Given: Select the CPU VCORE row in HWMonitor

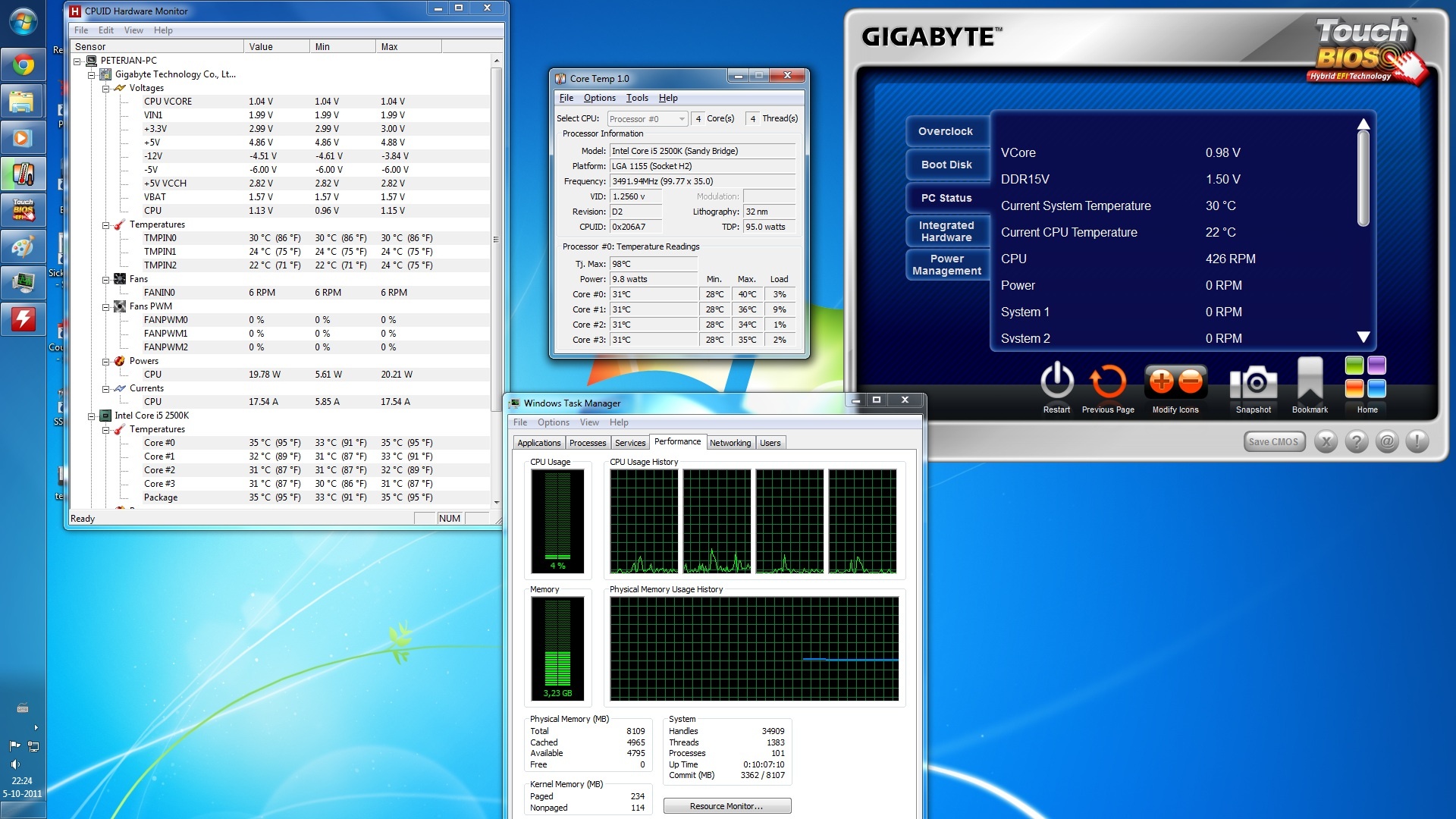Looking at the screenshot, I should point(281,102).
